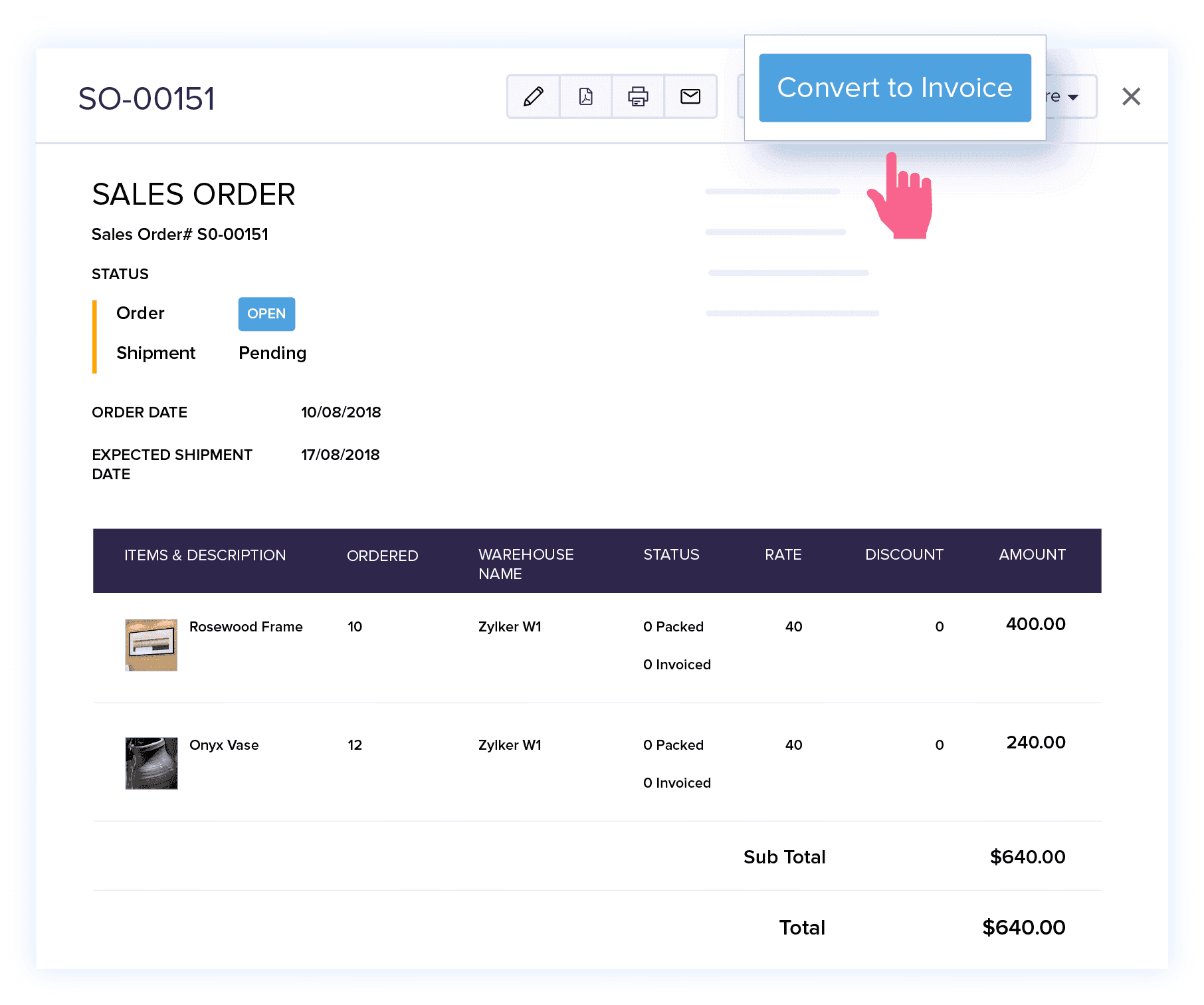Image resolution: width=1204 pixels, height=1005 pixels.
Task: Email the sales order via envelope icon
Action: click(690, 97)
